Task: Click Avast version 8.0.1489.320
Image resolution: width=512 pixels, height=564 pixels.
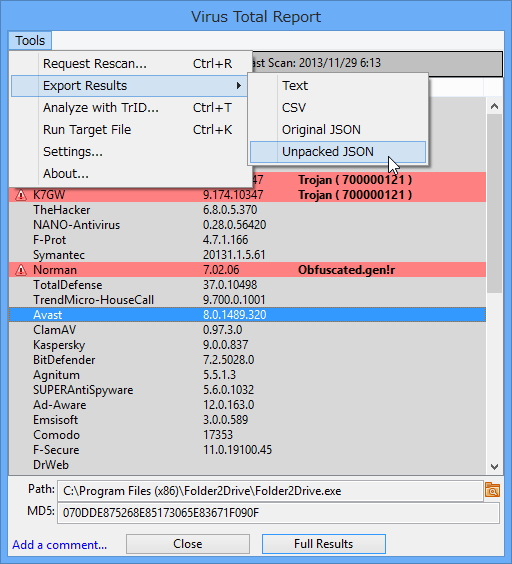Action: point(235,315)
